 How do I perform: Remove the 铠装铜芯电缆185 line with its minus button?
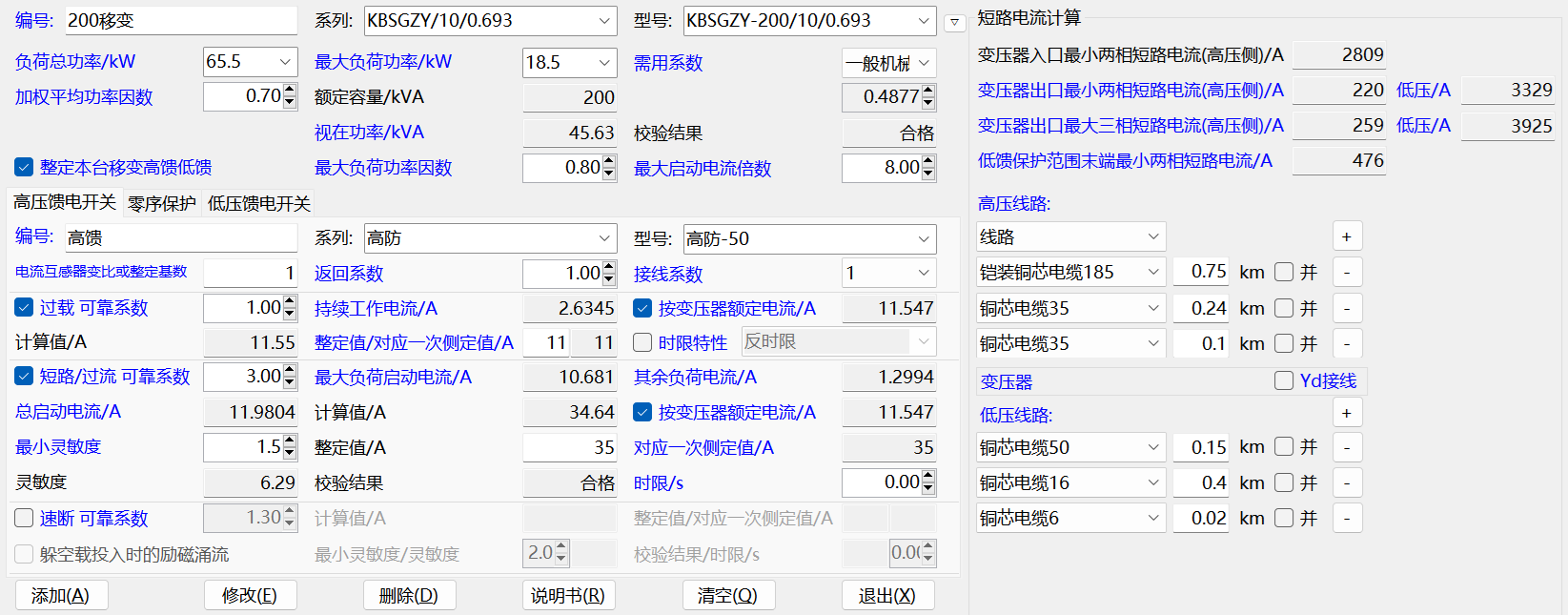[1347, 273]
